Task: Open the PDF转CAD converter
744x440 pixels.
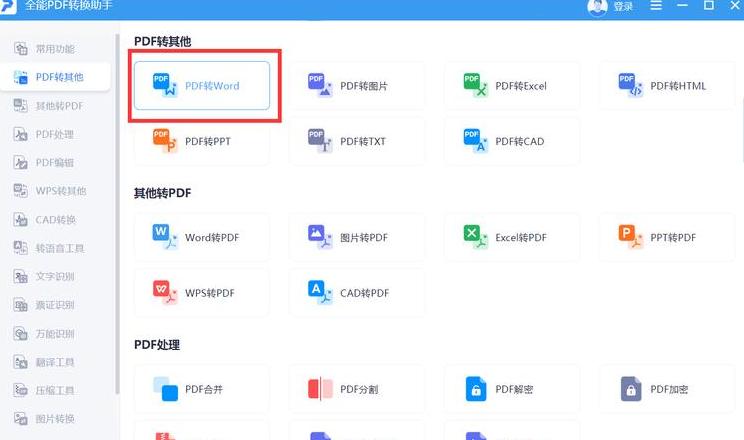Action: [512, 141]
